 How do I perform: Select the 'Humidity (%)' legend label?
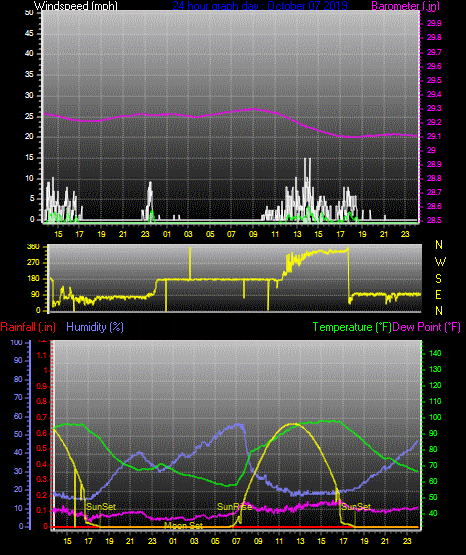[x=95, y=327]
